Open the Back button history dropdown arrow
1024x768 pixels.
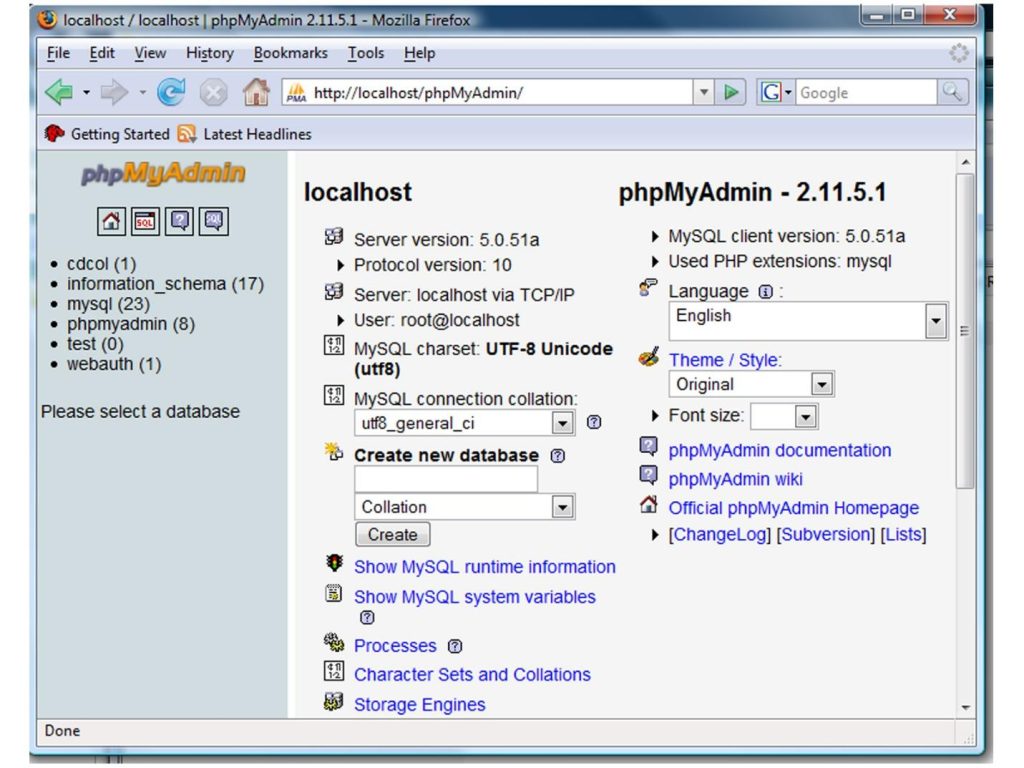(x=86, y=93)
